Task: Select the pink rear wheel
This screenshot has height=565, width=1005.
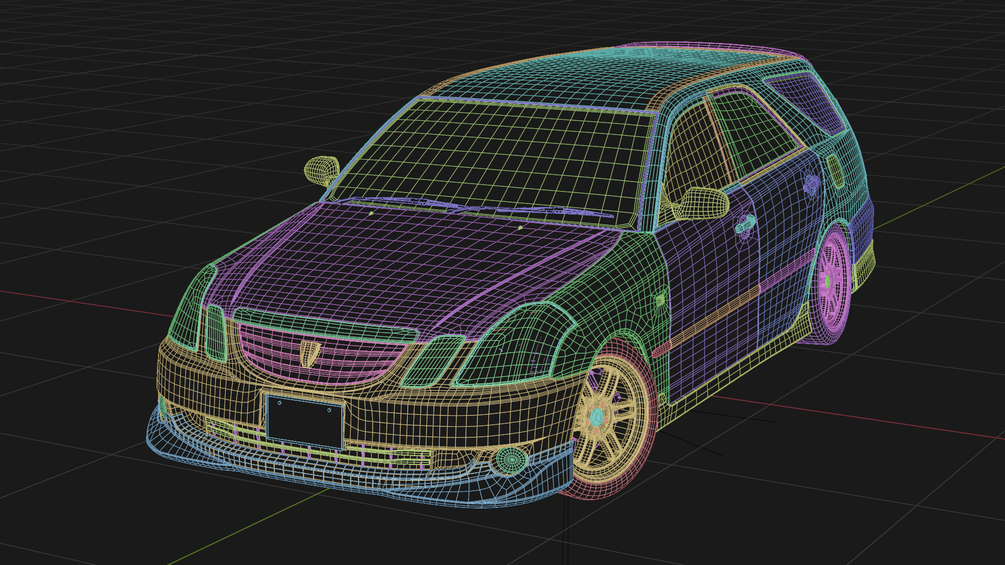Action: [x=831, y=282]
